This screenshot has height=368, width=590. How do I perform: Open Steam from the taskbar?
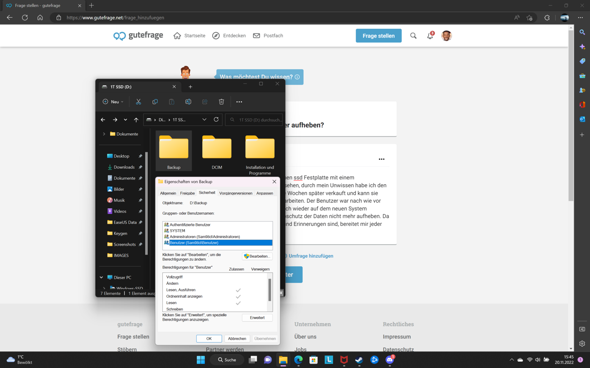359,360
